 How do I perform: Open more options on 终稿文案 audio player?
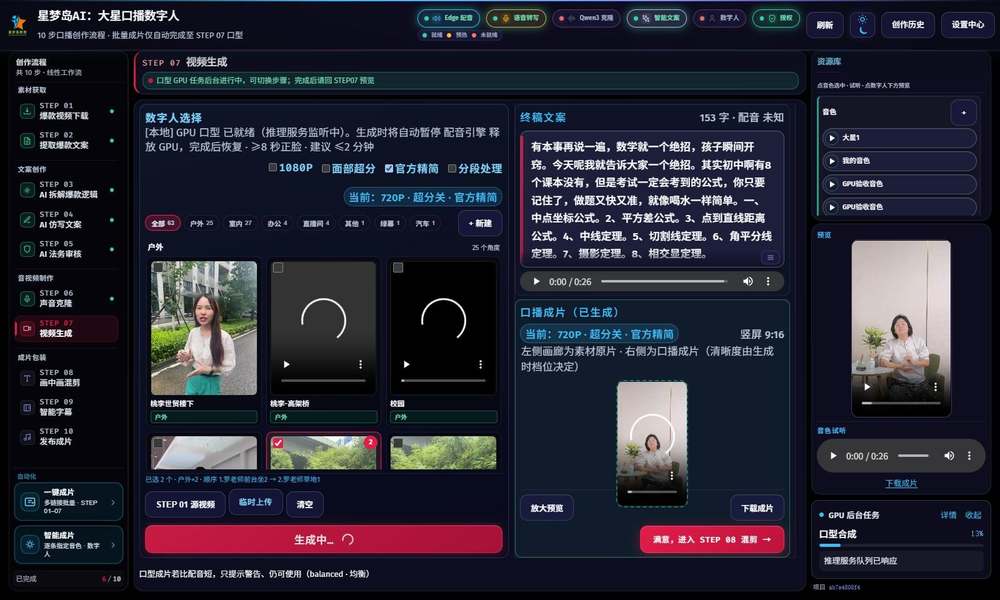[x=768, y=281]
